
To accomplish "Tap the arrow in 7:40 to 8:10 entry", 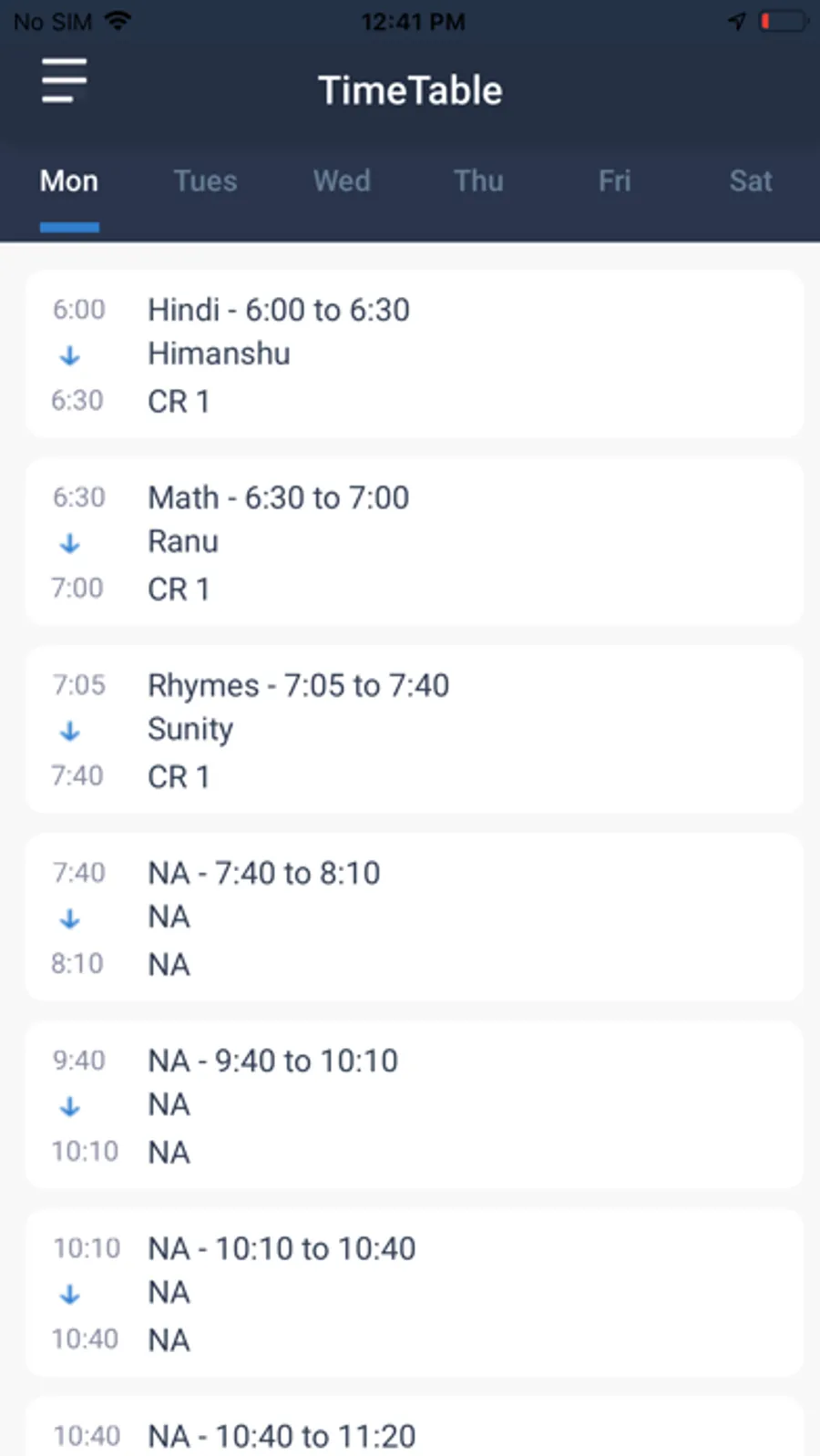I will [70, 919].
